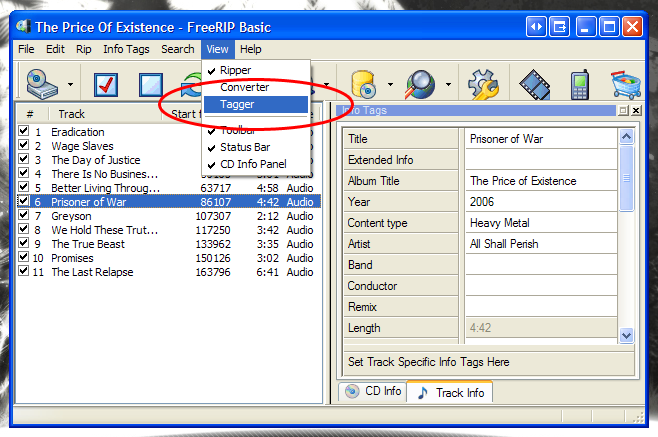
Task: Uncheck track 7 Greyson checkbox
Action: click(24, 215)
